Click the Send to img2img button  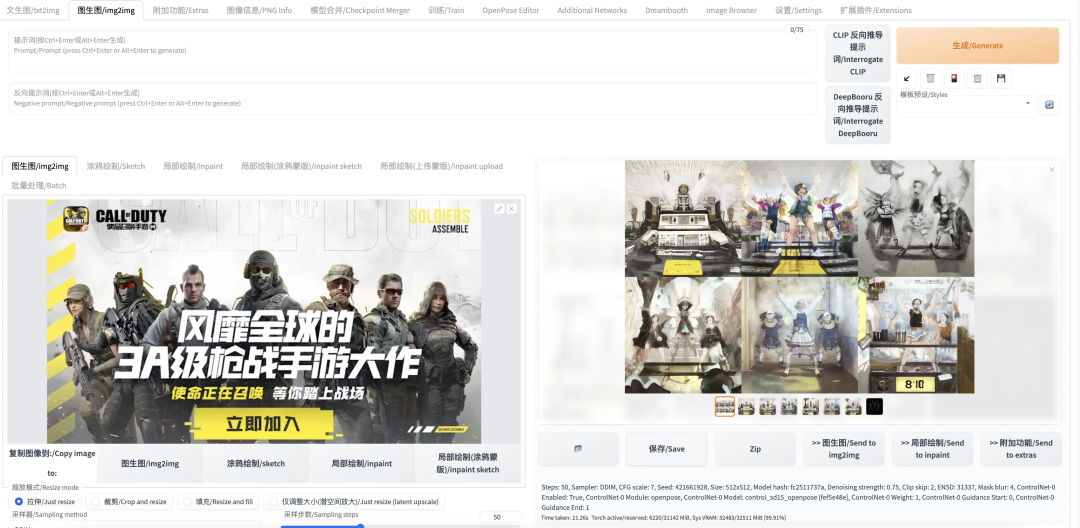844,449
